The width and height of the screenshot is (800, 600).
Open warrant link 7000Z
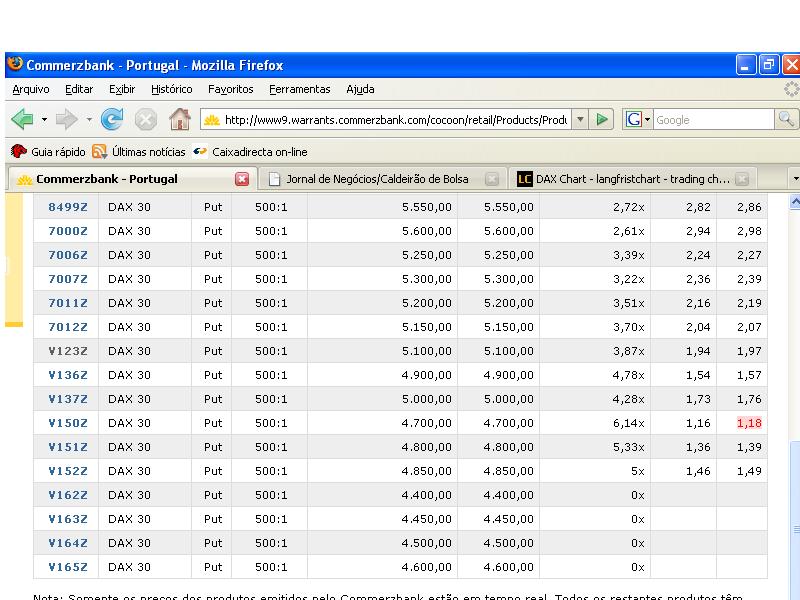[68, 231]
